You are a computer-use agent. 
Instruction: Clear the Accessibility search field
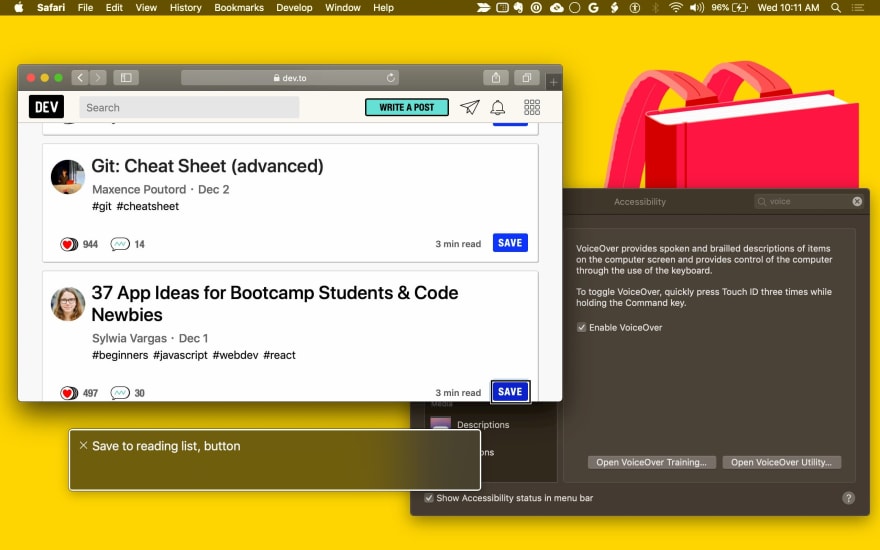click(x=857, y=202)
